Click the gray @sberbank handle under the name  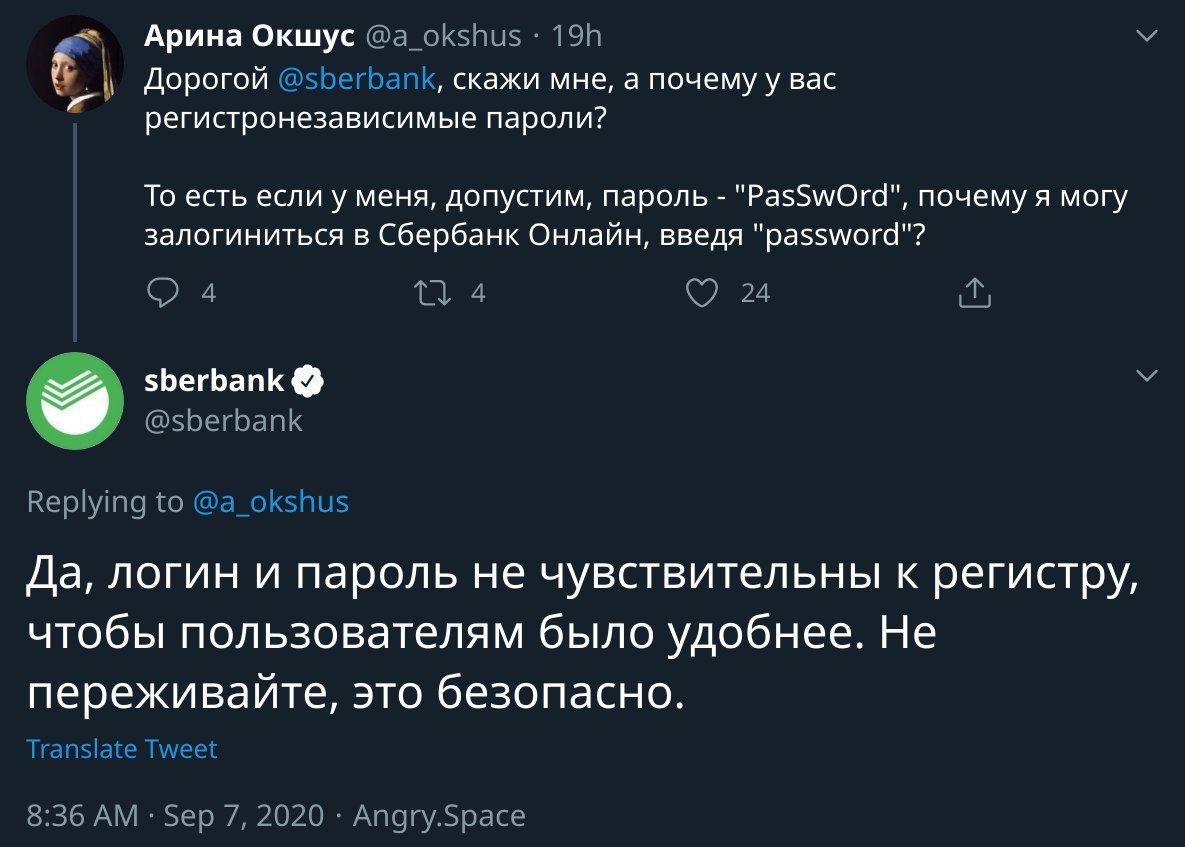coord(223,421)
